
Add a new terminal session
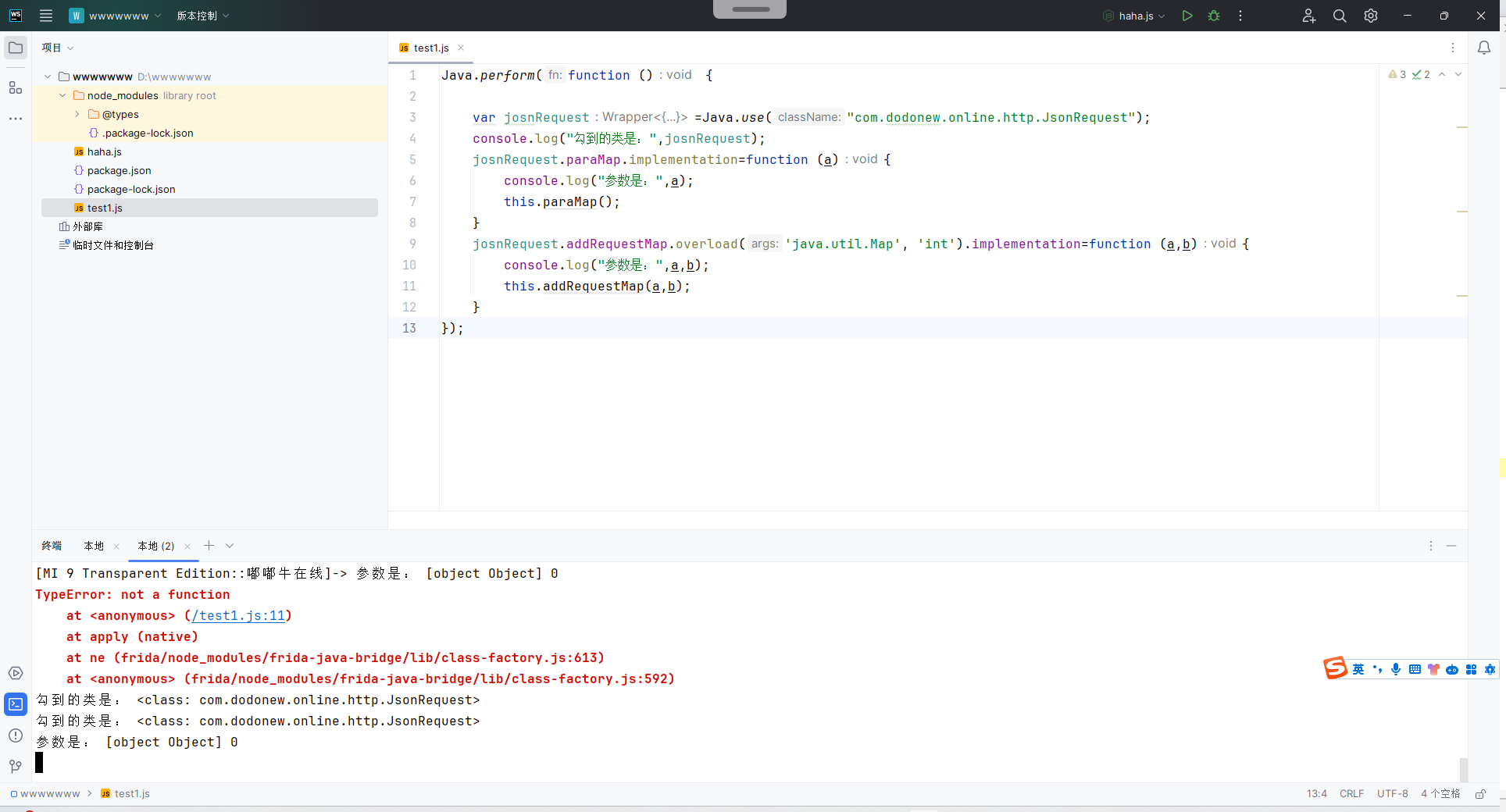209,546
